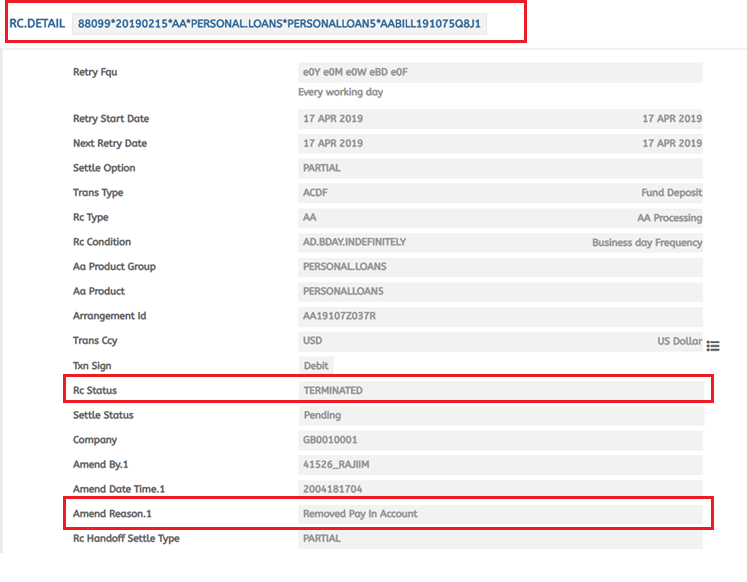Screen dimensions: 747x582
Task: Click the Retry Fqu value field
Action: 500,72
